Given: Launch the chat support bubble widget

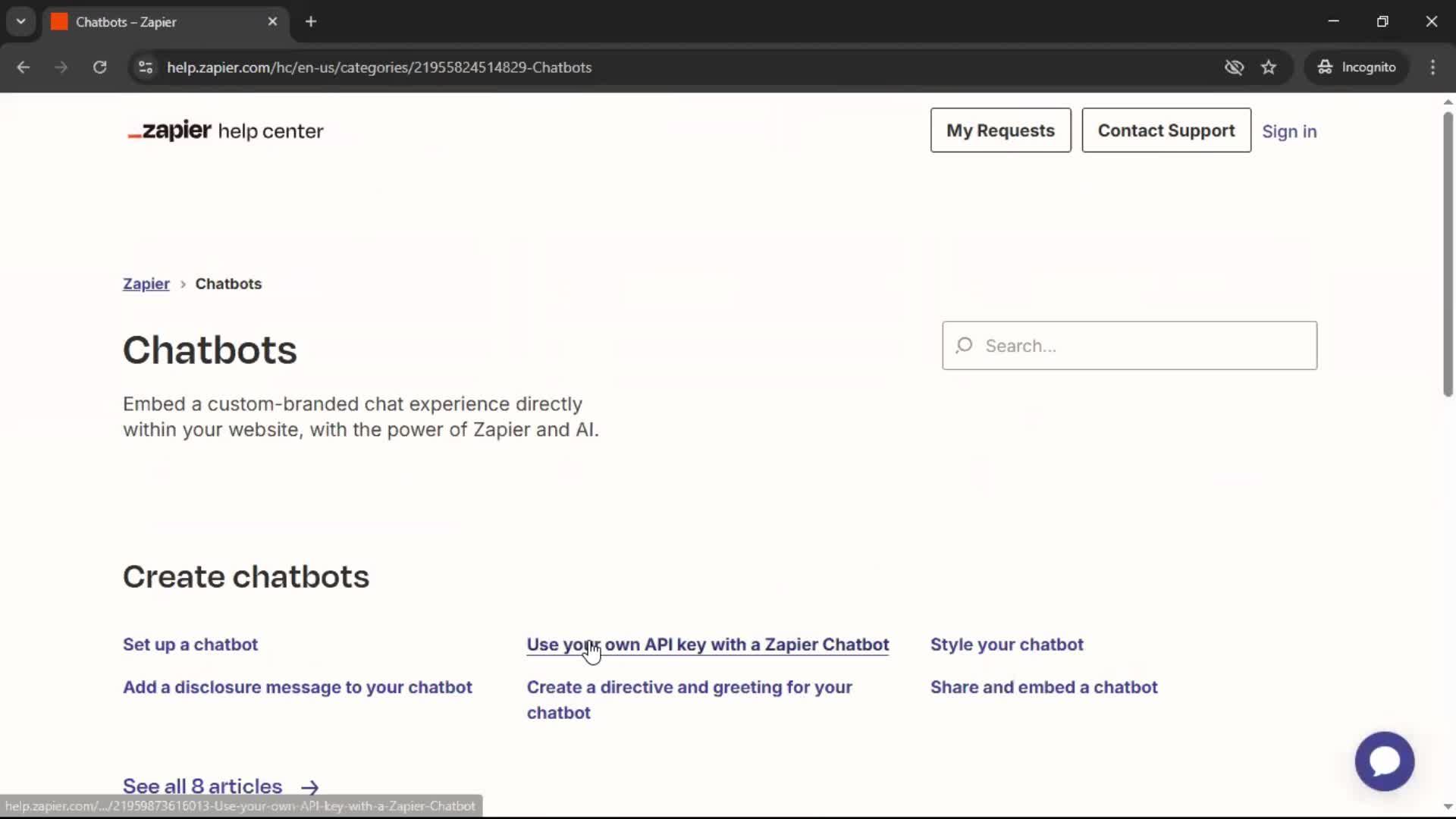Looking at the screenshot, I should (x=1384, y=761).
